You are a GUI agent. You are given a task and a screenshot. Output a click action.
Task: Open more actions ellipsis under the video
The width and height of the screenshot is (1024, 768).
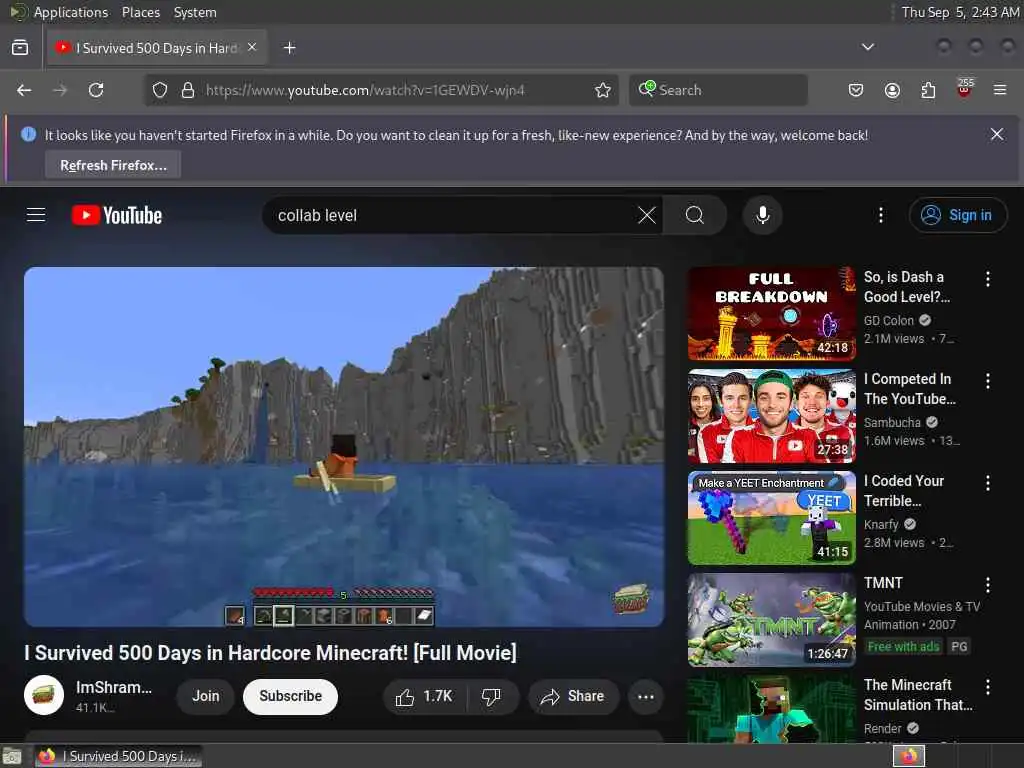(646, 697)
